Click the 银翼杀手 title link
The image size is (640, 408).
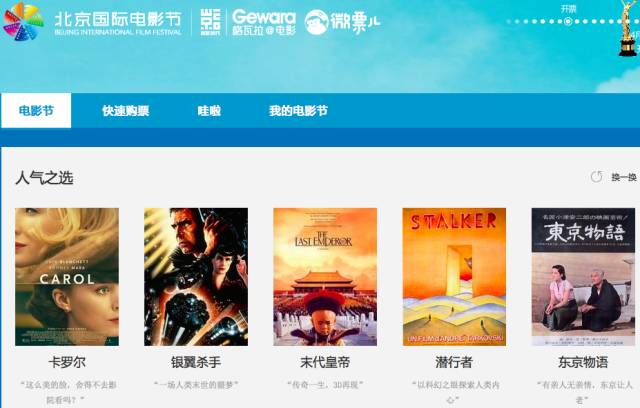point(196,362)
